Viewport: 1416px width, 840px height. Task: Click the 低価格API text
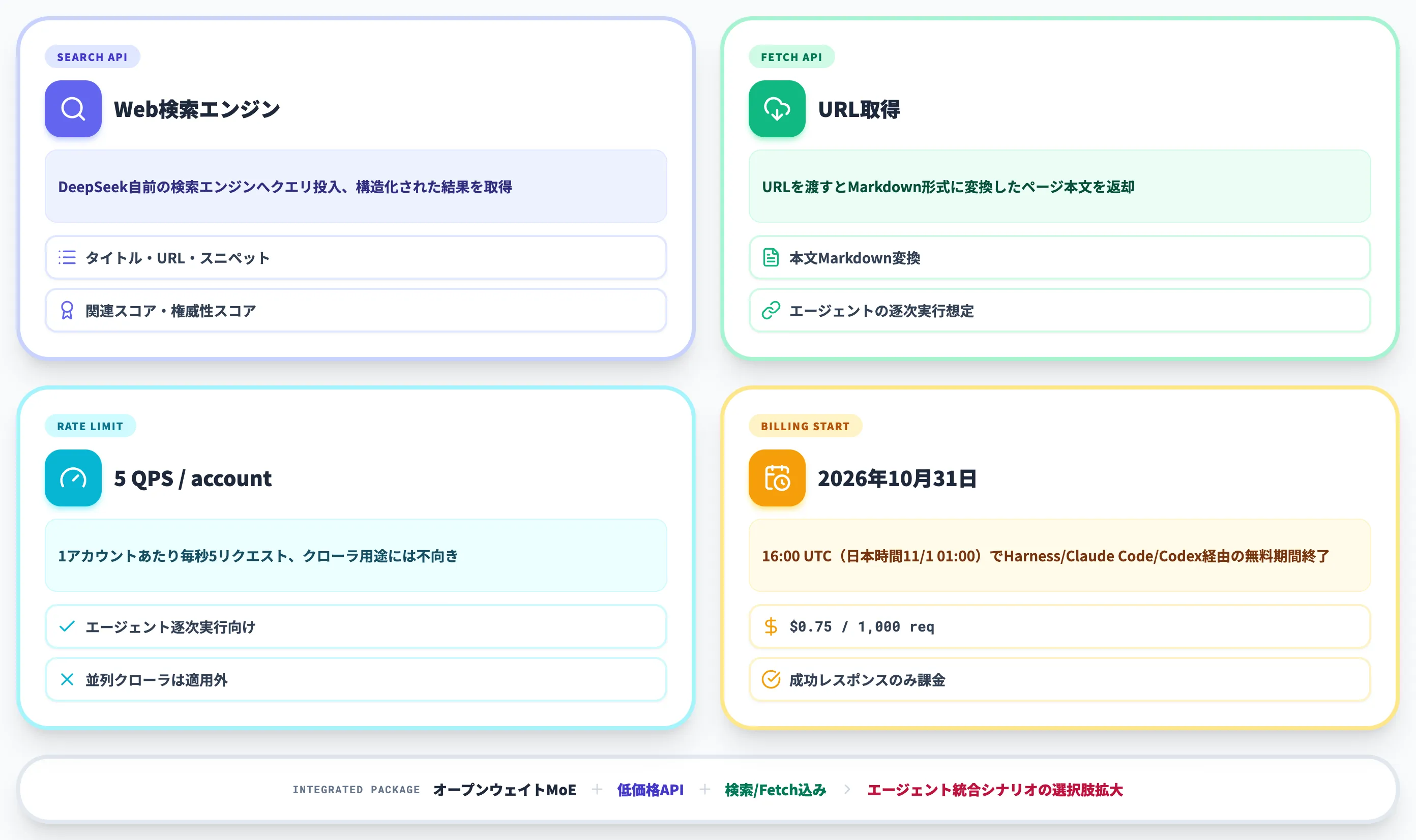coord(650,789)
